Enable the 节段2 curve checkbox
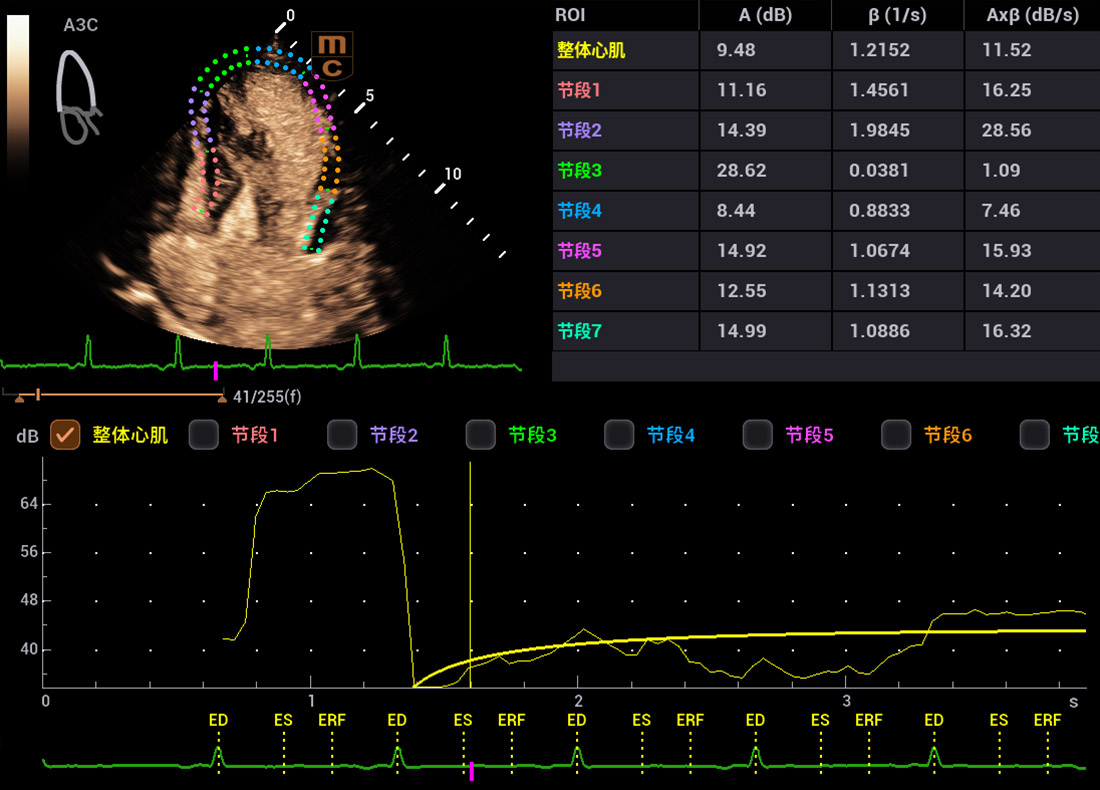 point(342,434)
